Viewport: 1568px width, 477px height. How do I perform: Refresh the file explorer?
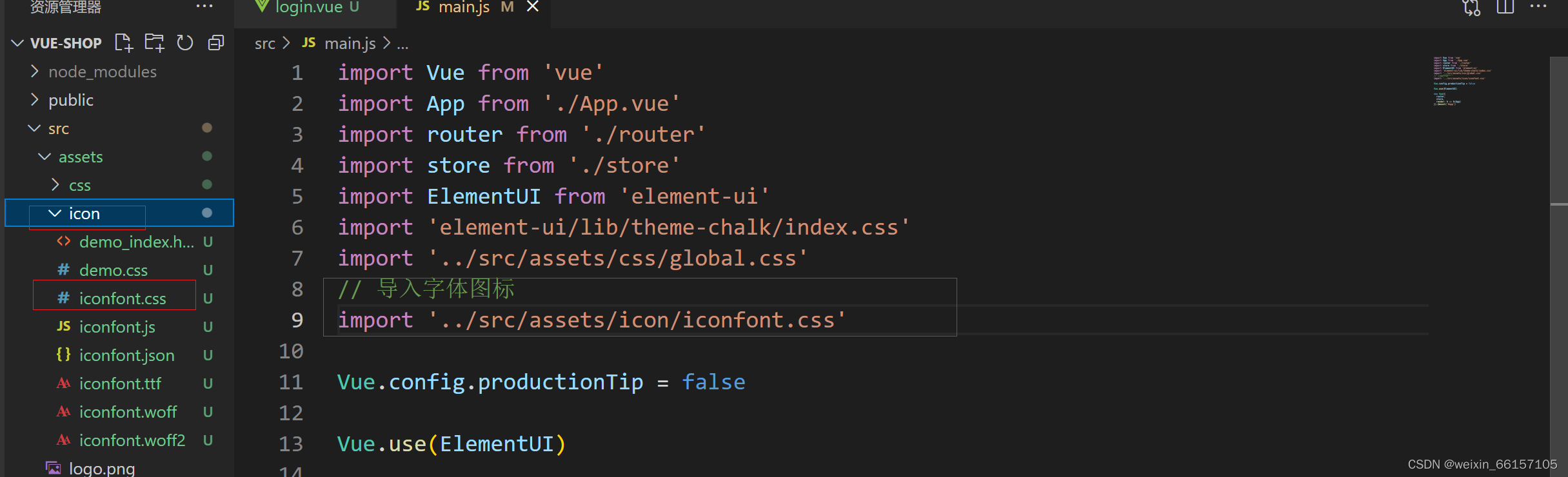(x=185, y=43)
